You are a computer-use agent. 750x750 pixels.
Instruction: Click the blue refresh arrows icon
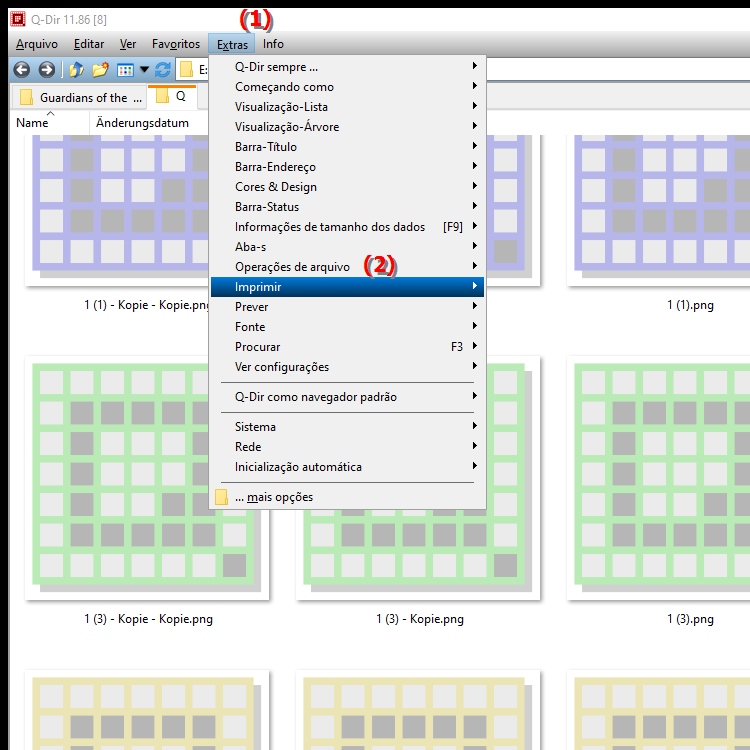coord(163,70)
